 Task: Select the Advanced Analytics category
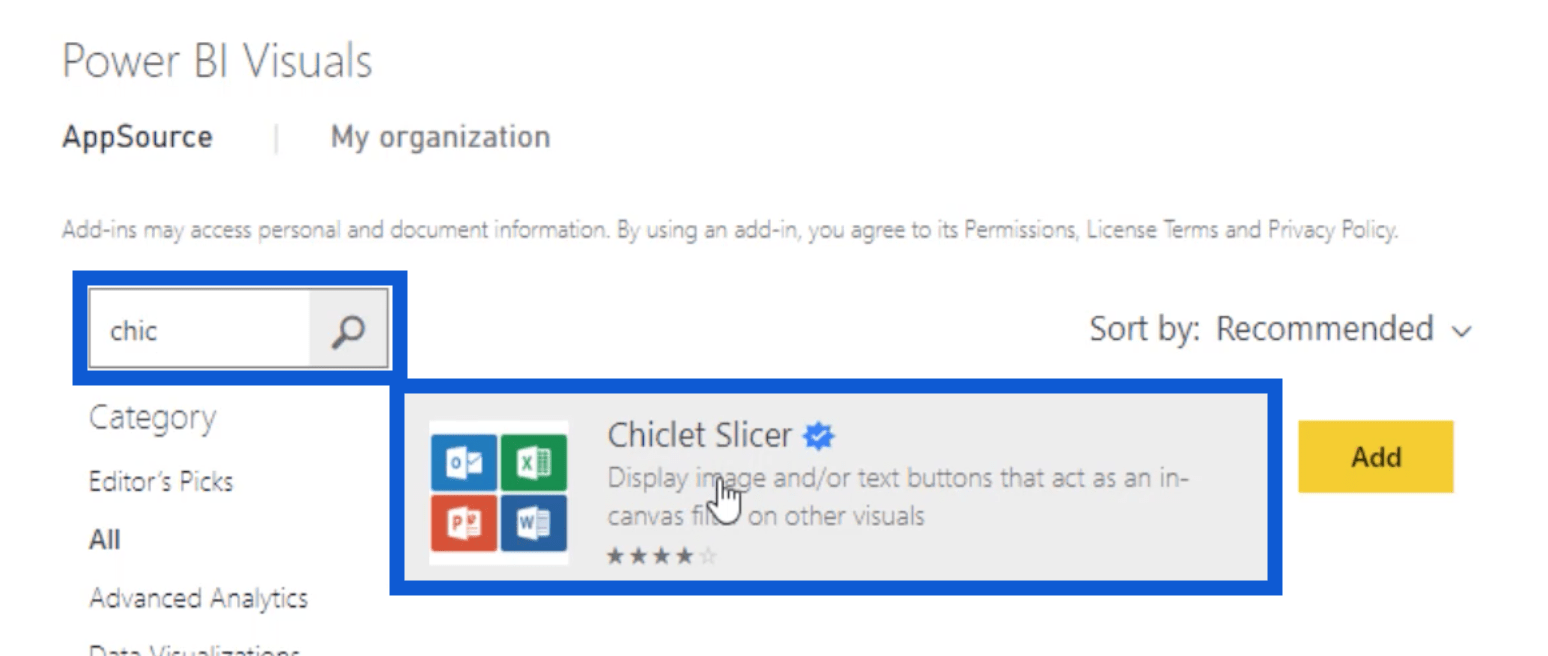pyautogui.click(x=198, y=599)
